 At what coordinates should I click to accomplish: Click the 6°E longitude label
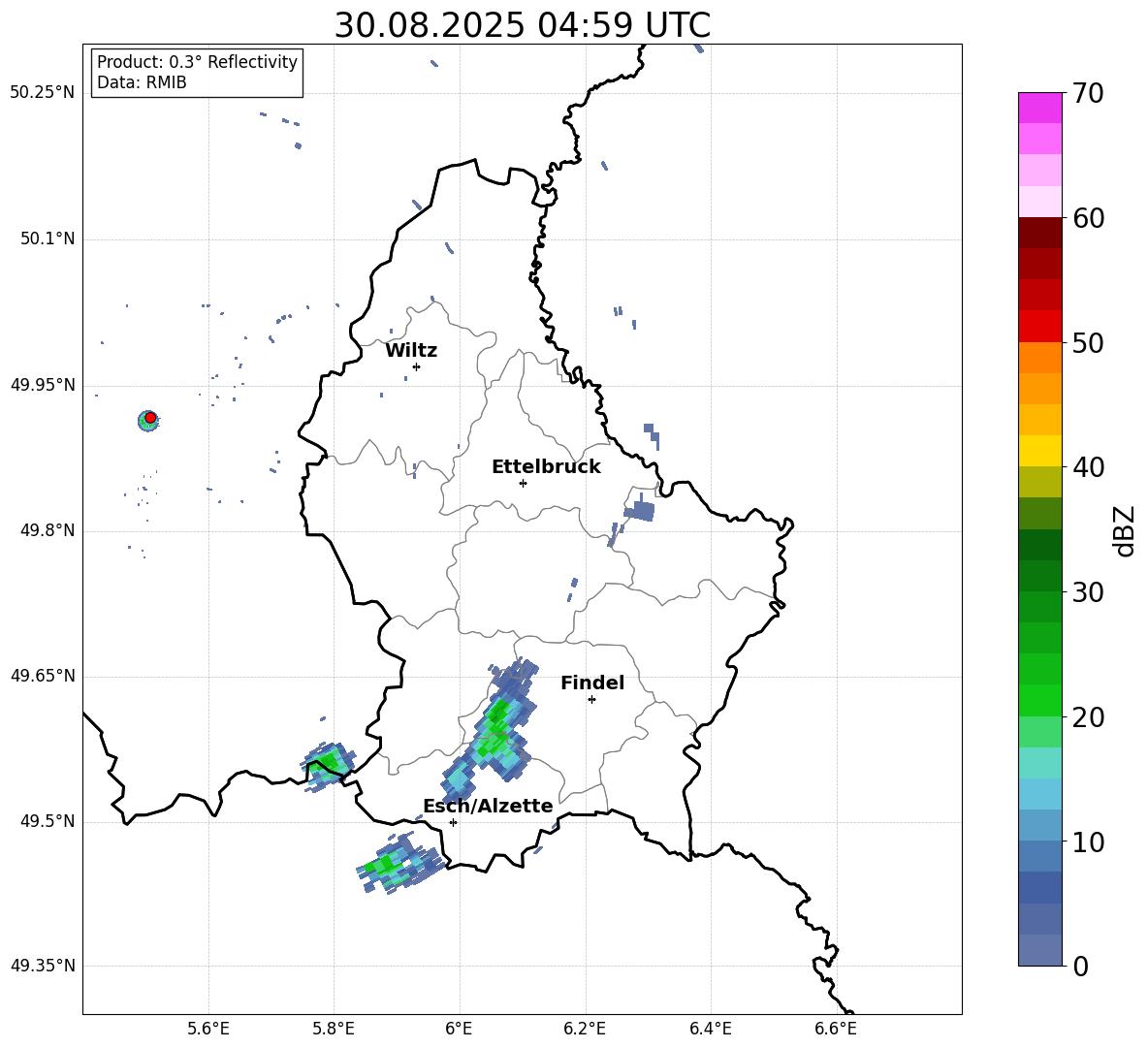(x=459, y=1029)
